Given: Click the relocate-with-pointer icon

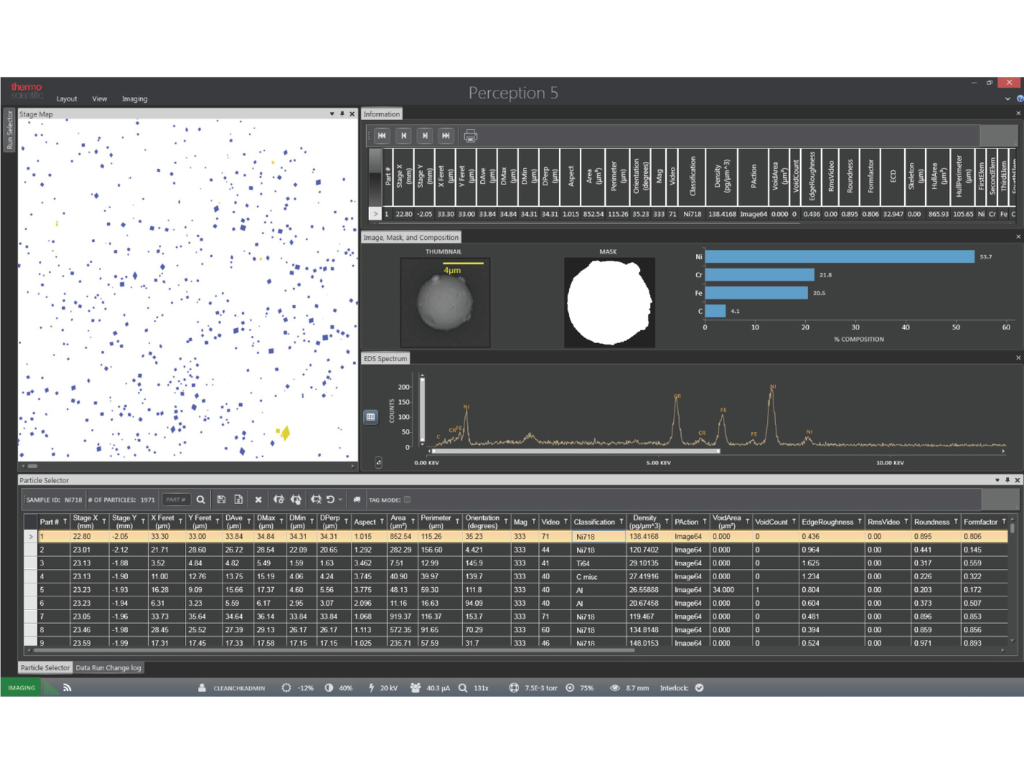Looking at the screenshot, I should [x=296, y=500].
